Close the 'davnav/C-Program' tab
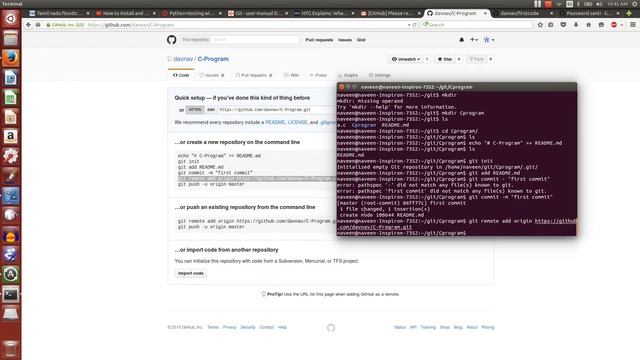Image resolution: width=640 pixels, height=360 pixels. (485, 13)
